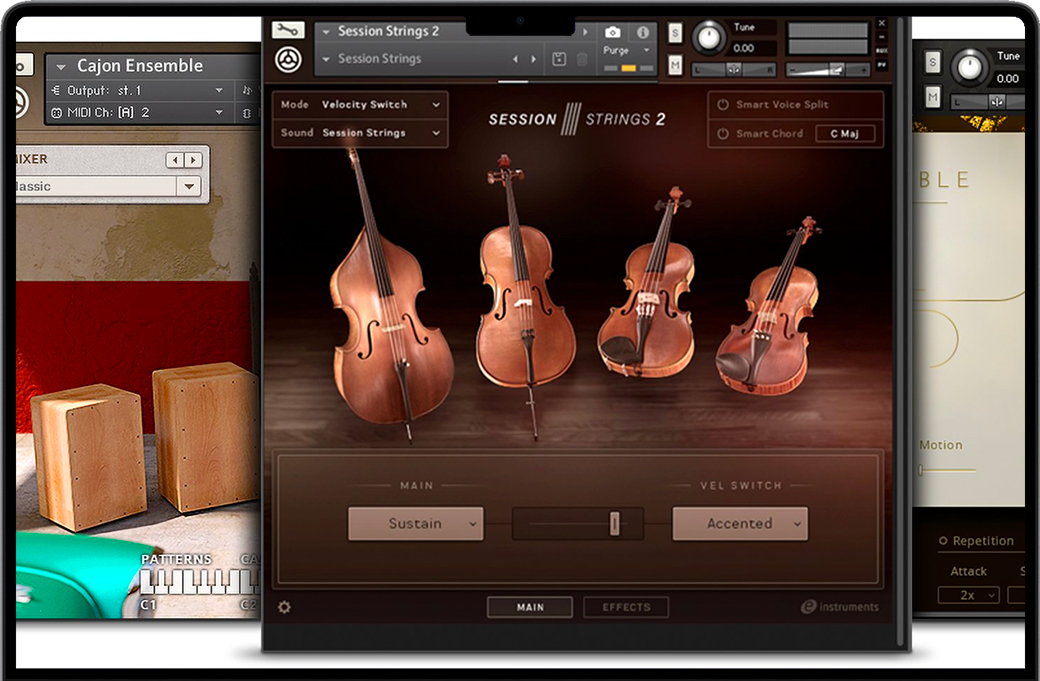Mute the Session Strings 2 instrument

[x=675, y=66]
